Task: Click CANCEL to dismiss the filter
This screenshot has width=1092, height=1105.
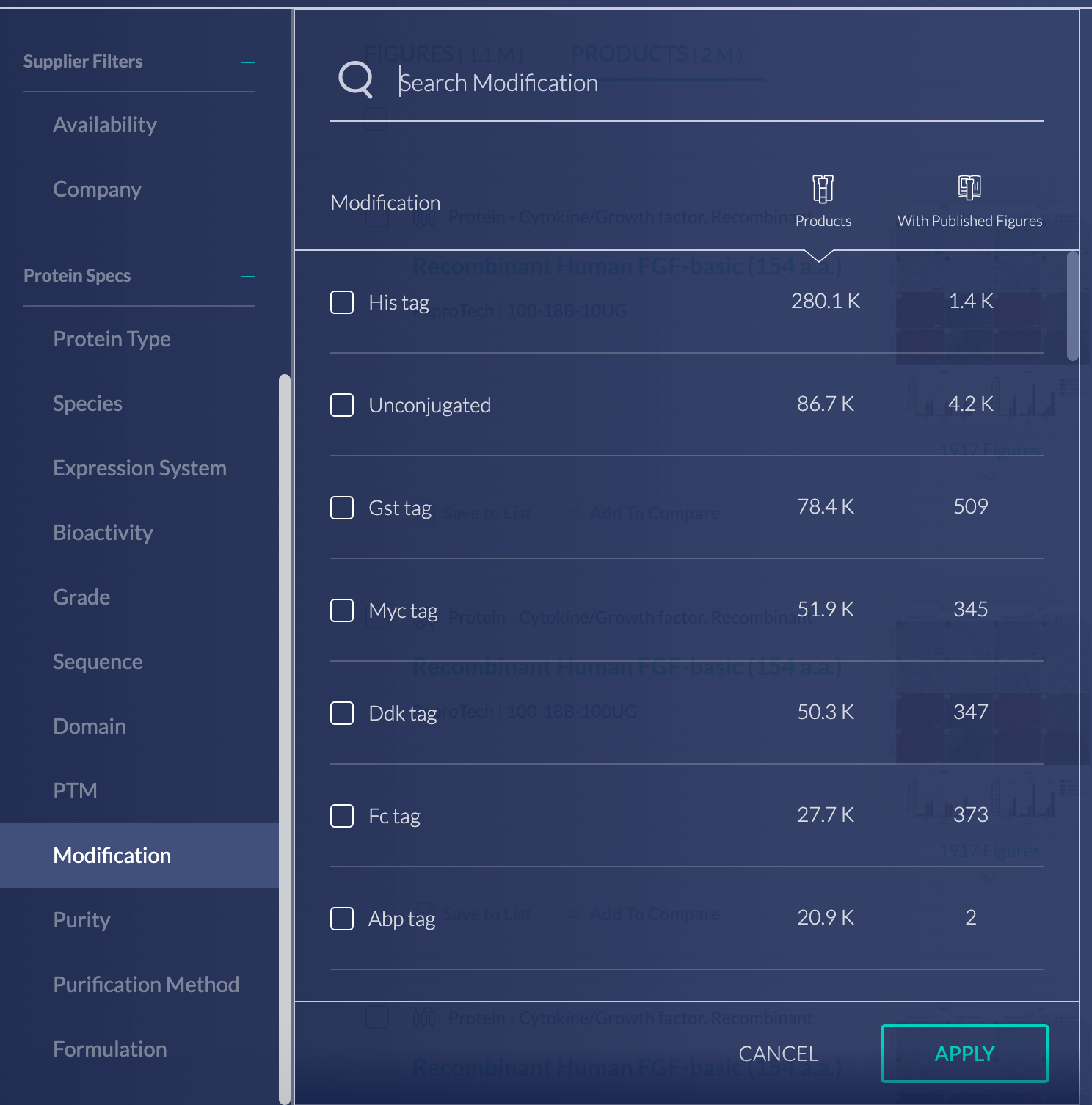Action: 778,1054
